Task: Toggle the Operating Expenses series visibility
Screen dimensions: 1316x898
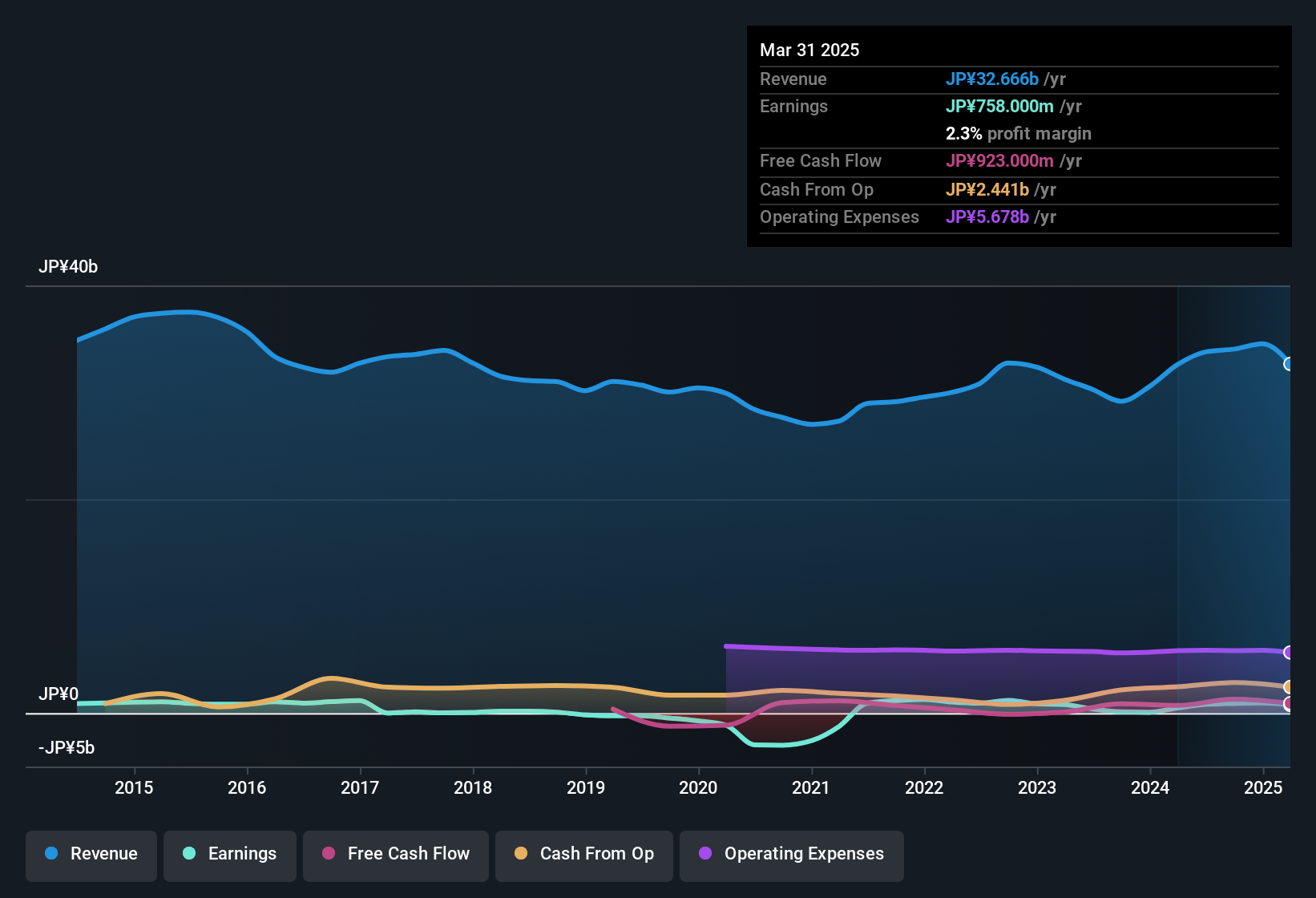Action: (791, 855)
